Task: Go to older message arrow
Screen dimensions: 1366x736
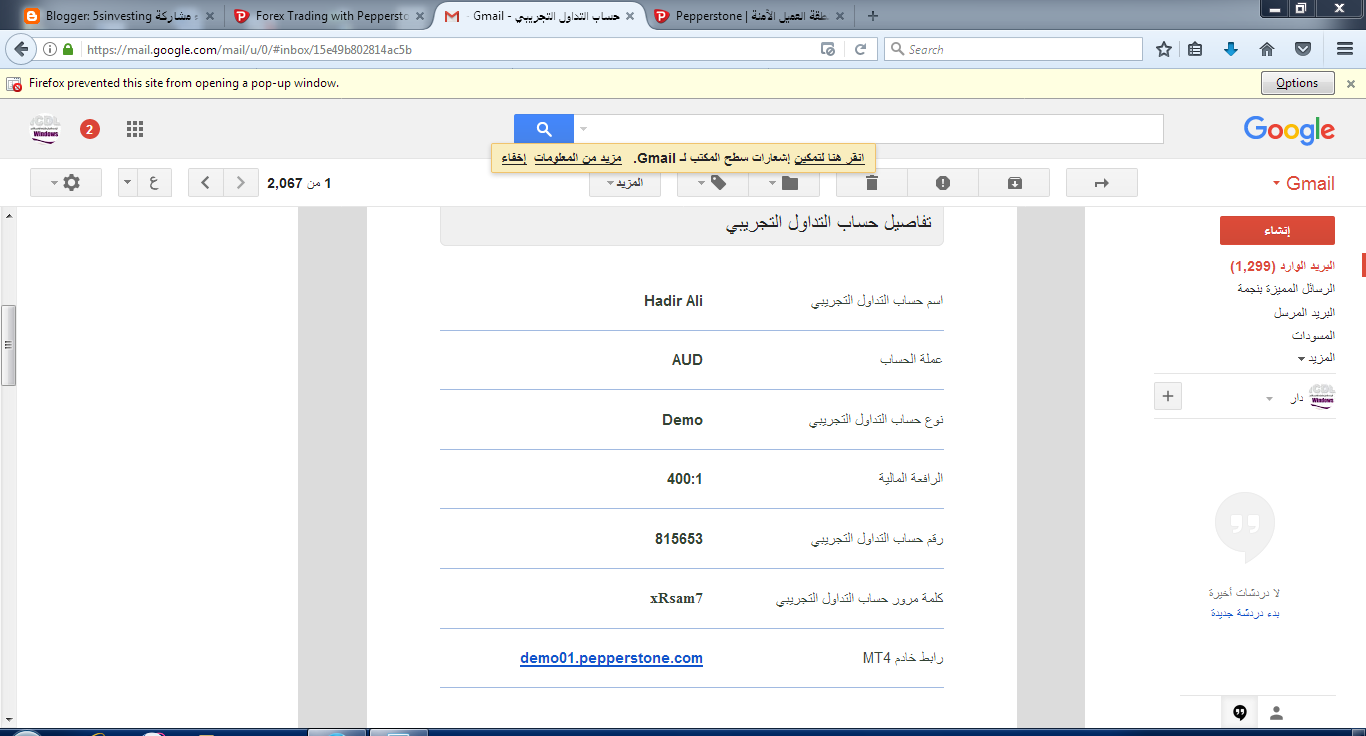Action: (240, 183)
